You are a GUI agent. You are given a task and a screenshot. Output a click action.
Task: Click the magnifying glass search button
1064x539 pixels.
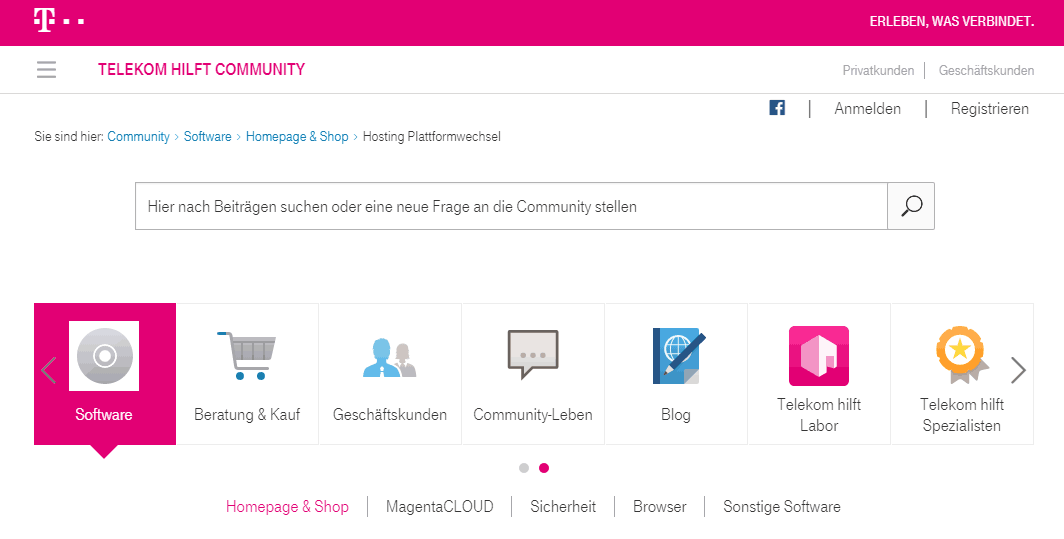[911, 206]
